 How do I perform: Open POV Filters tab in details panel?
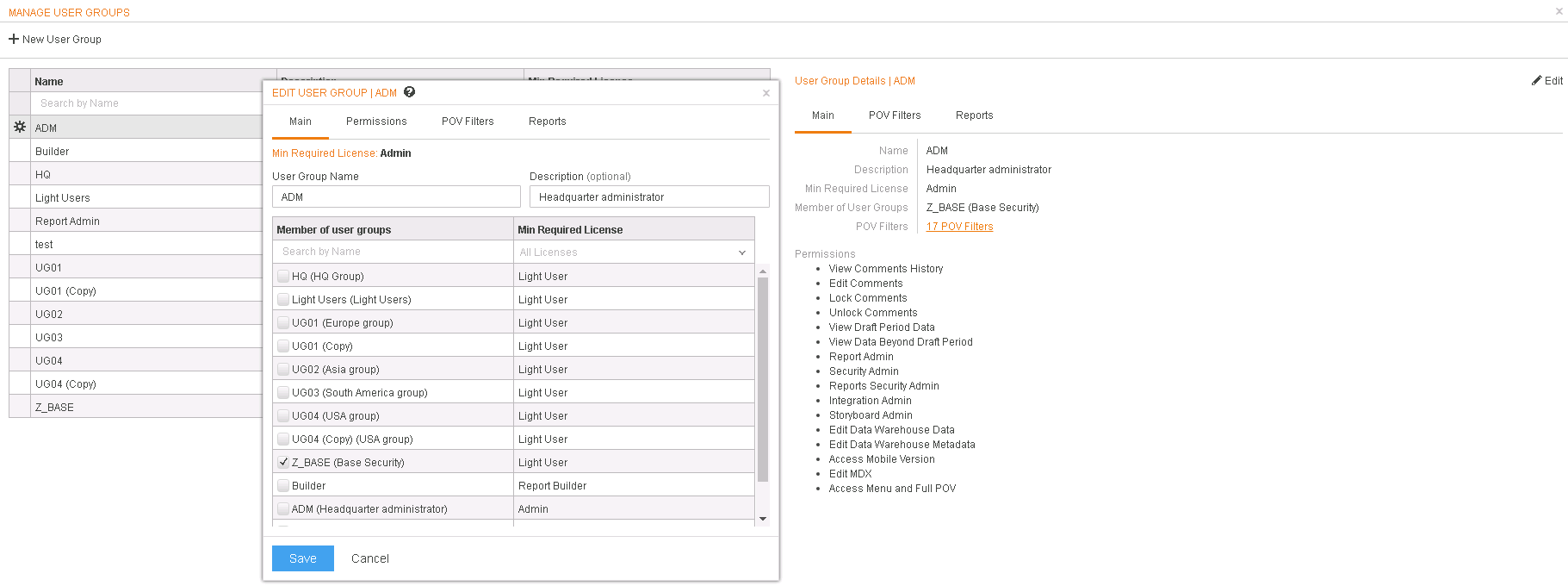tap(895, 115)
